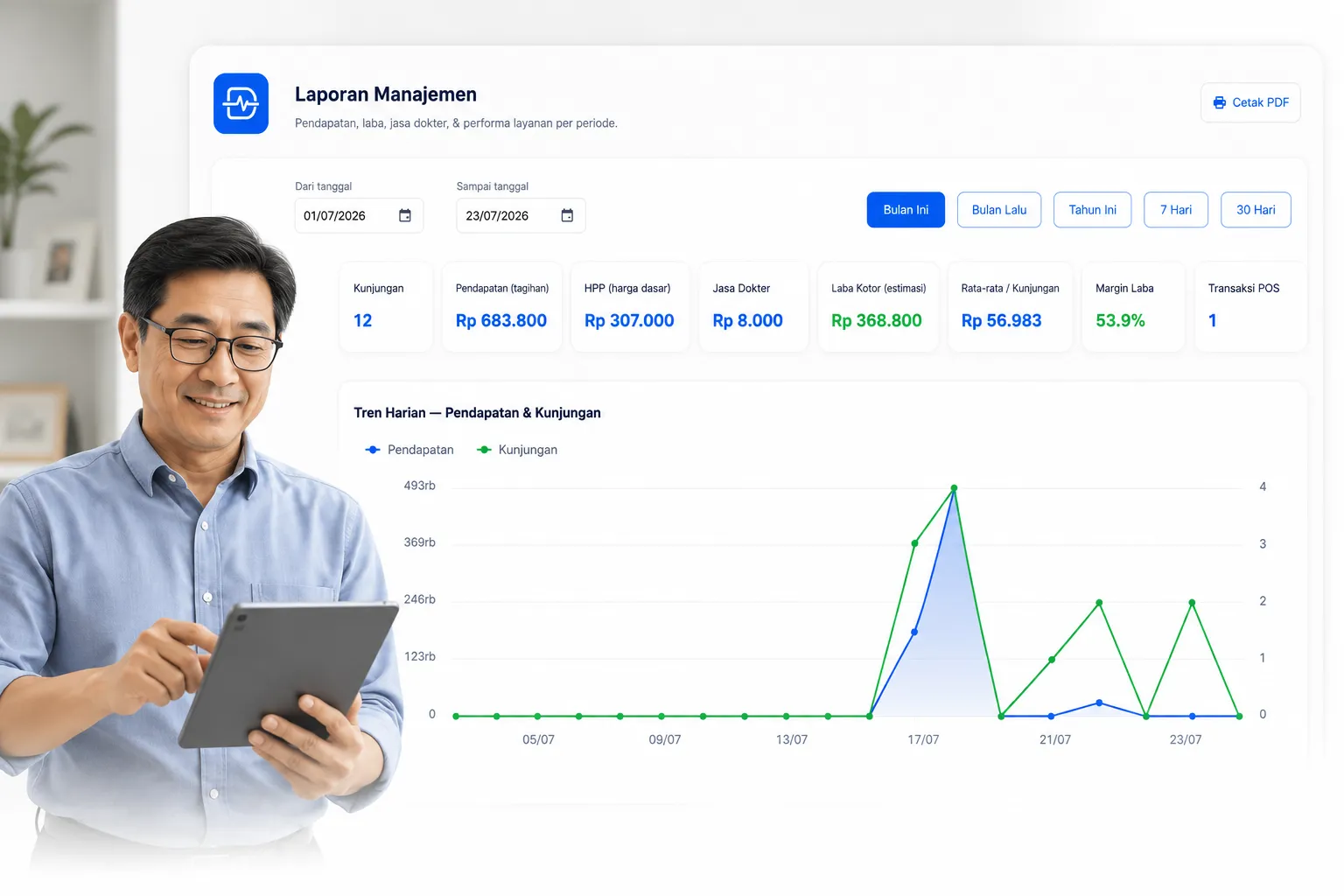Click the Cetak PDF button
The image size is (1344, 896).
(1250, 102)
